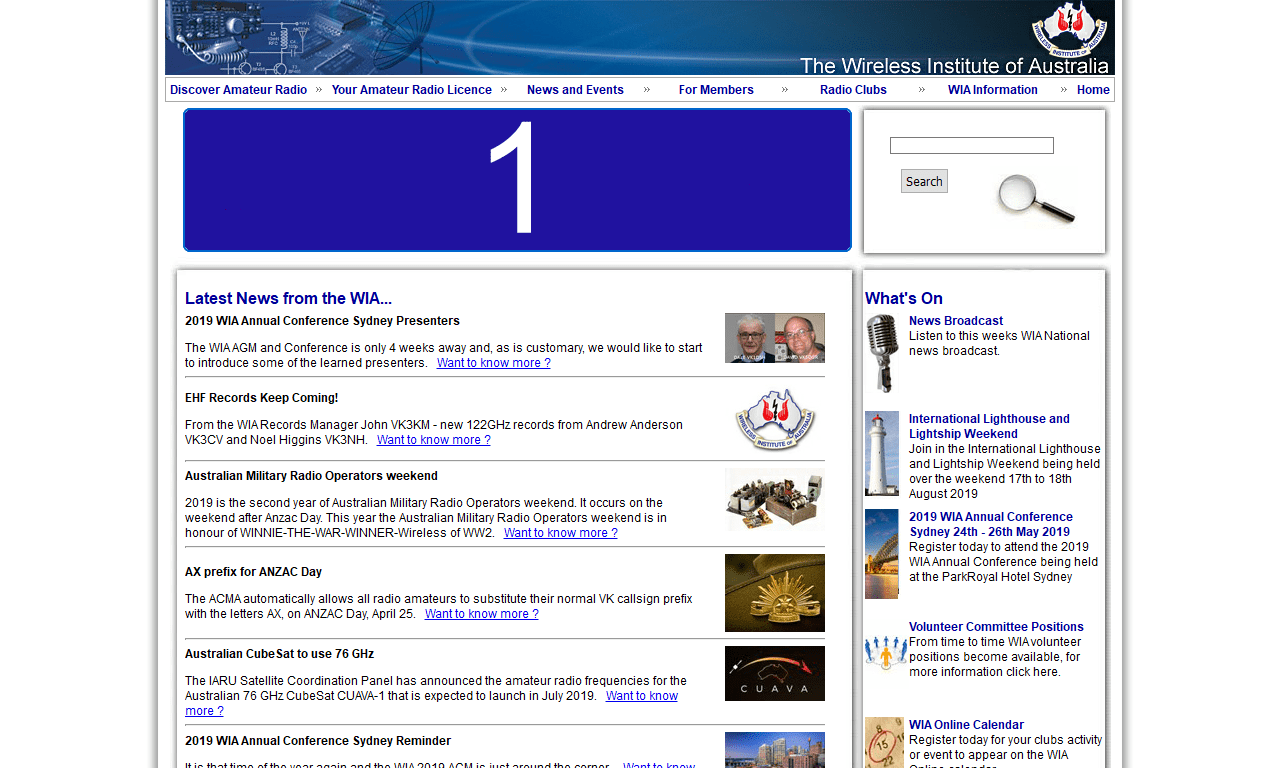This screenshot has height=768, width=1280.
Task: Click the military radio equipment thumbnail
Action: click(x=775, y=500)
